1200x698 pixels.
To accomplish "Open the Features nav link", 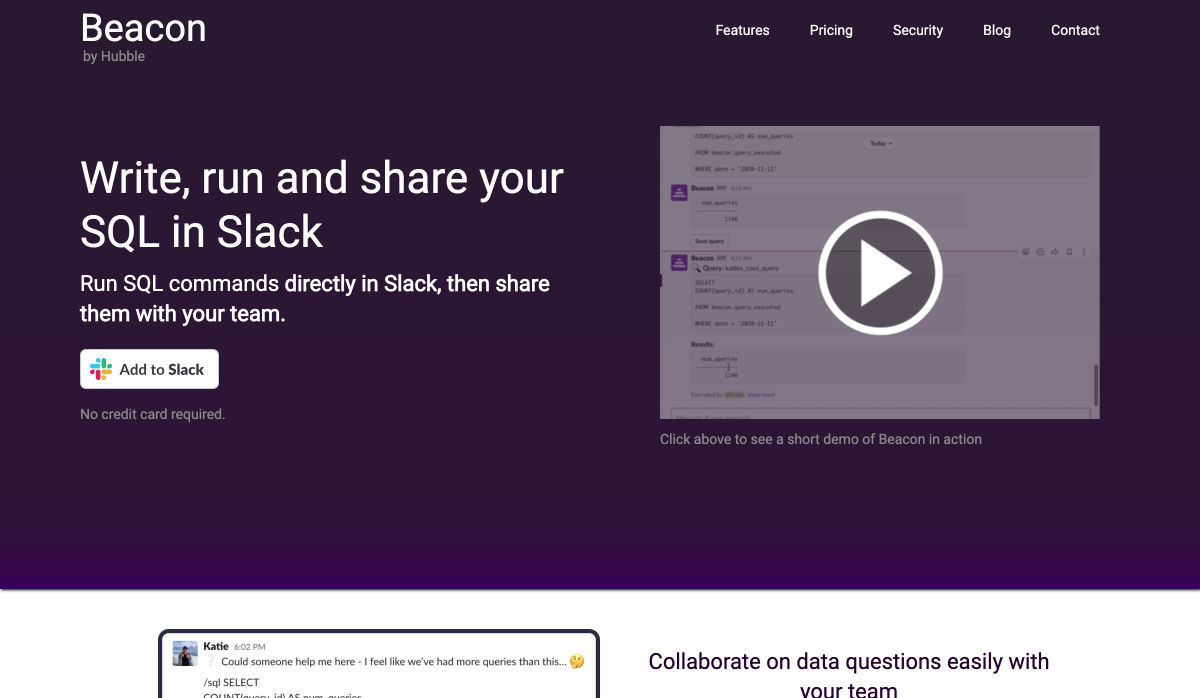I will click(742, 30).
